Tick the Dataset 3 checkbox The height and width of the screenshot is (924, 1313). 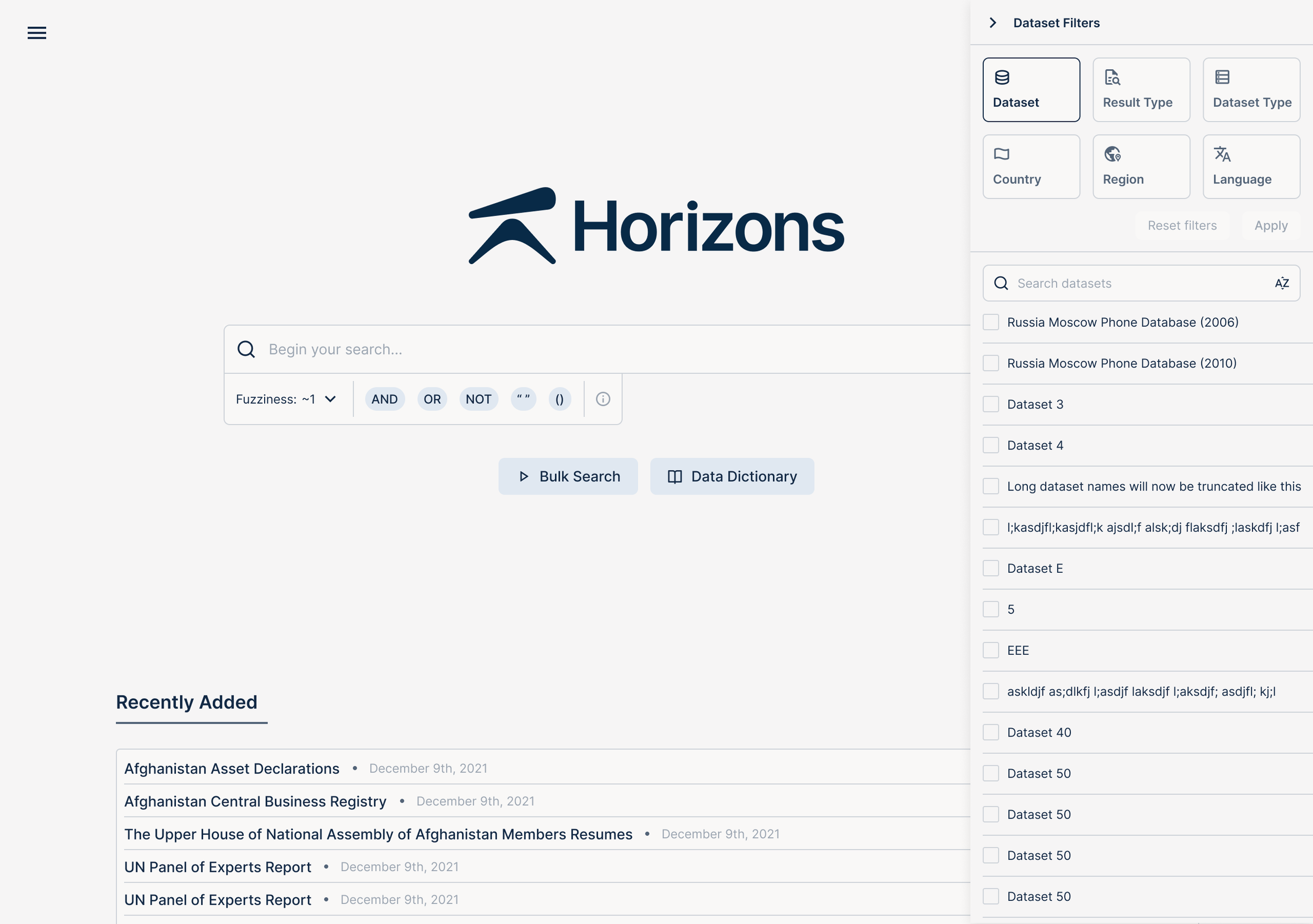pyautogui.click(x=991, y=404)
